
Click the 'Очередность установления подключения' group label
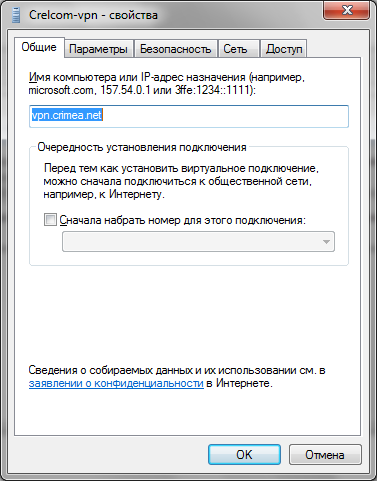point(142,147)
